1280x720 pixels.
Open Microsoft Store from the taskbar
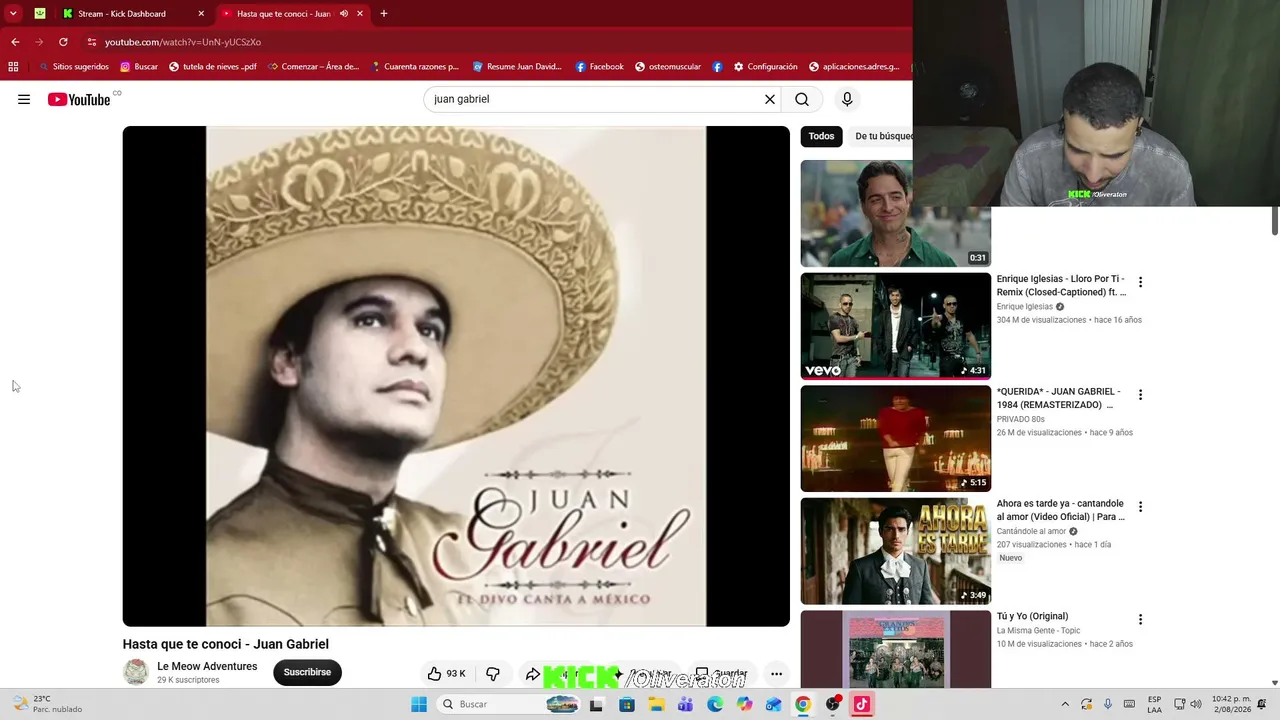[627, 704]
